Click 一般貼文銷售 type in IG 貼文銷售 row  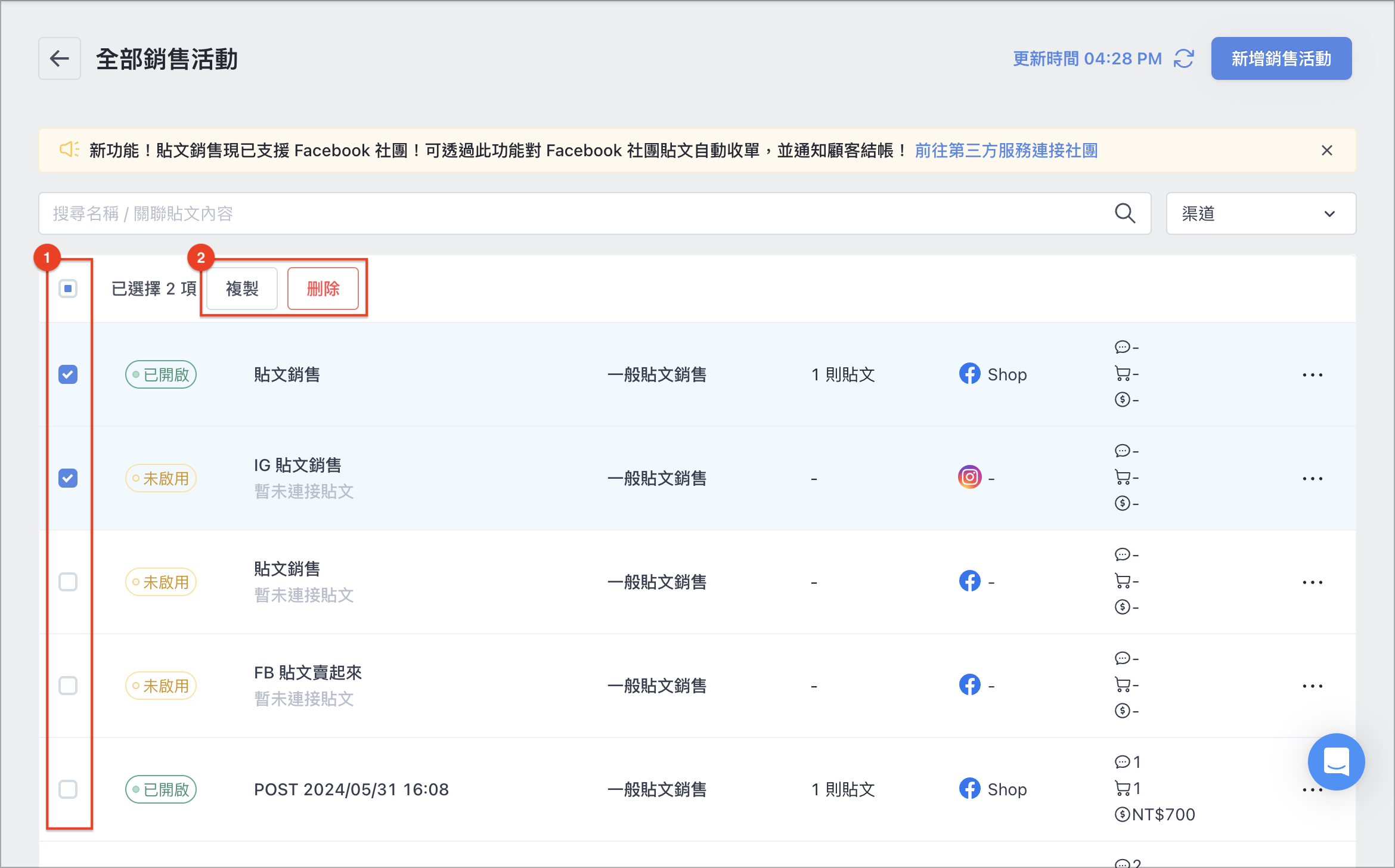pos(657,478)
